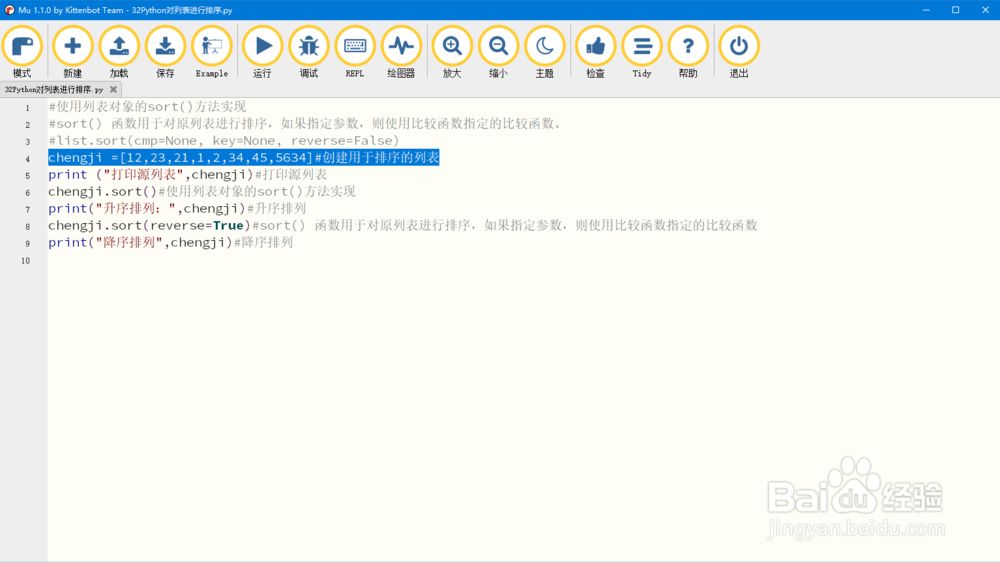This screenshot has height=563, width=1000.
Task: Minimize the Mu window
Action: click(926, 10)
